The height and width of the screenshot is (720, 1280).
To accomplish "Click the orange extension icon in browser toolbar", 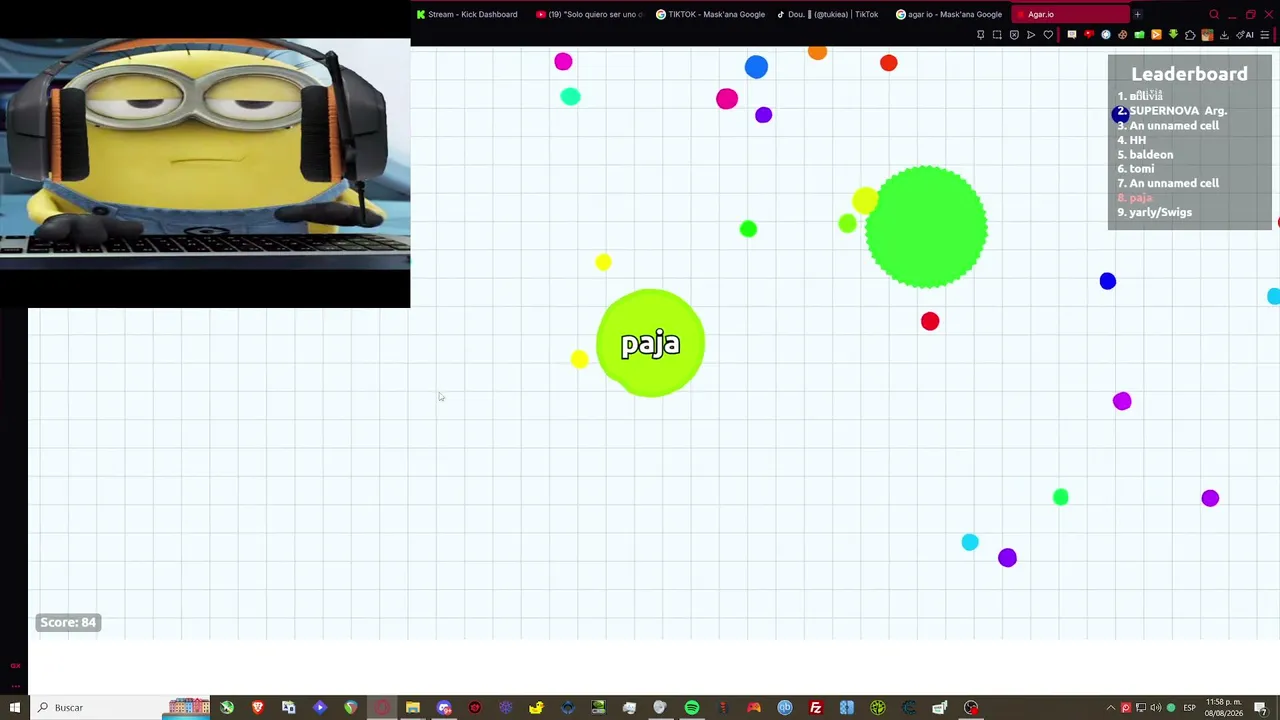I will tap(1156, 35).
